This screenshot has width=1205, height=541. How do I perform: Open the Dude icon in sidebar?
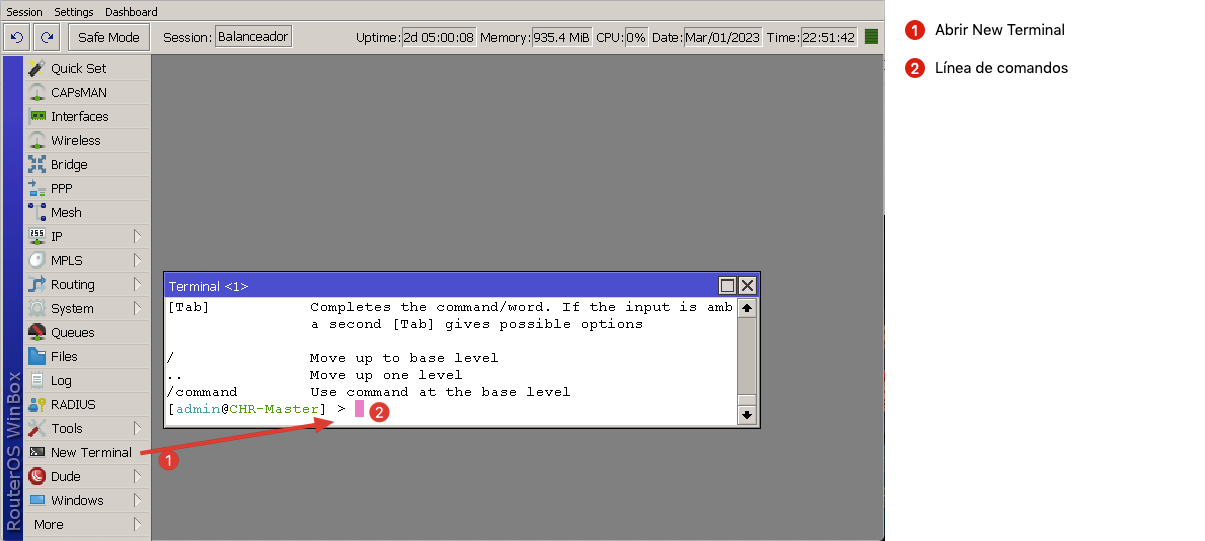click(x=37, y=476)
